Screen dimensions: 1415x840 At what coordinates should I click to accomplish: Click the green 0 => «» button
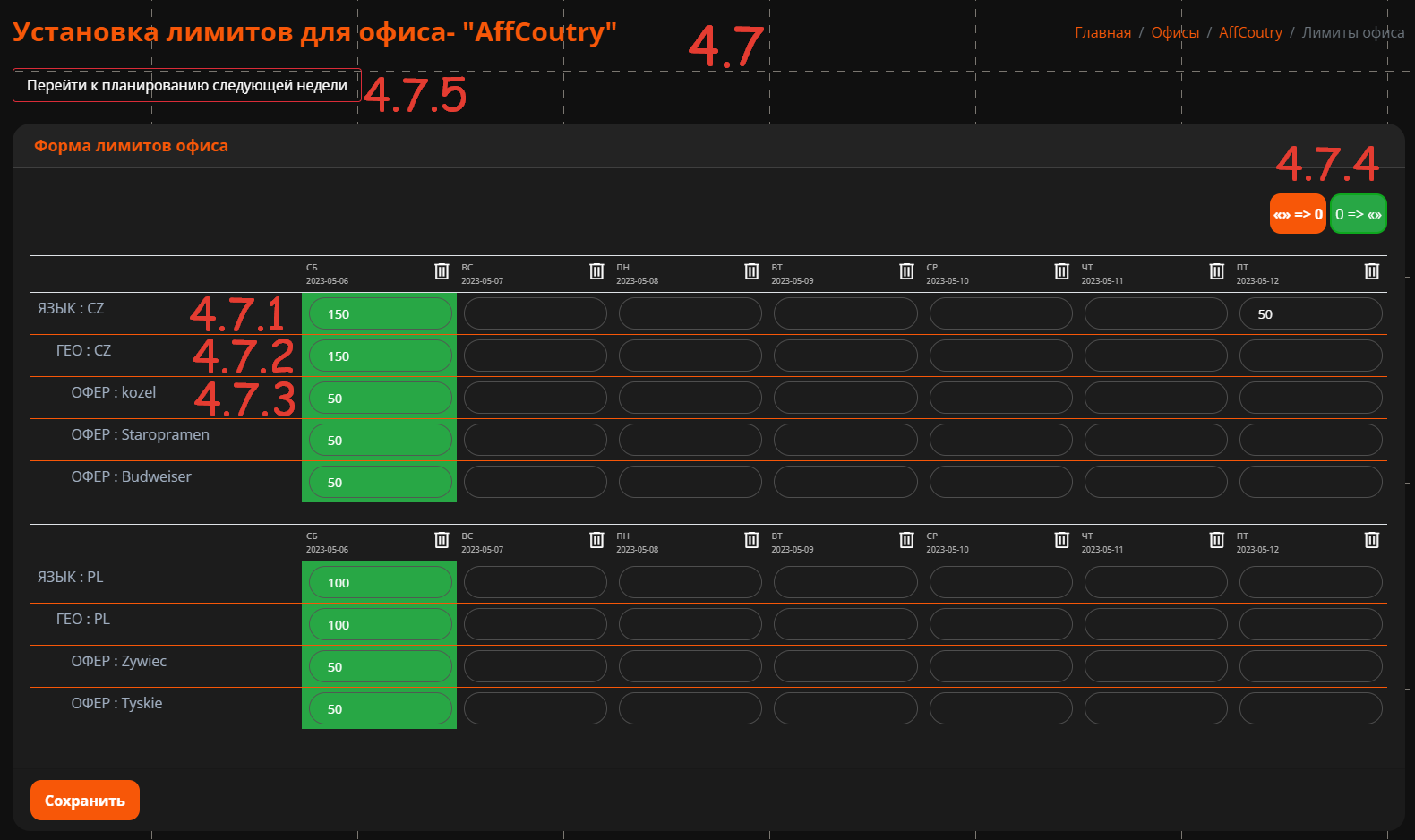[1359, 214]
